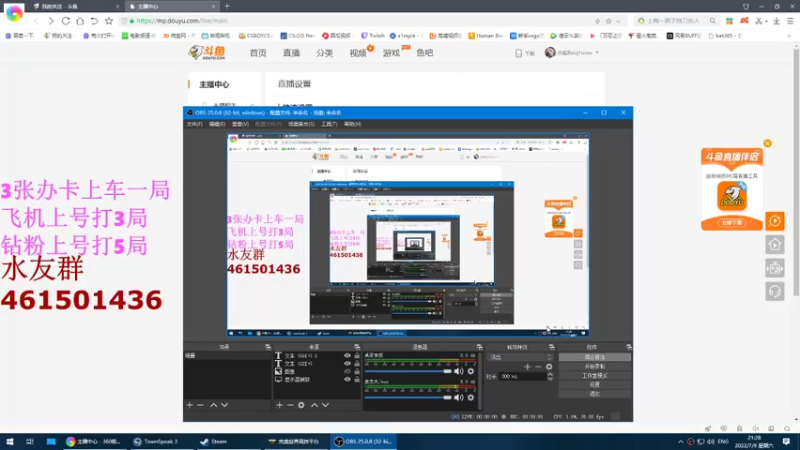Adjust the transition duration stepper arrows
Screen dimensions: 800x450
pyautogui.click(x=550, y=377)
